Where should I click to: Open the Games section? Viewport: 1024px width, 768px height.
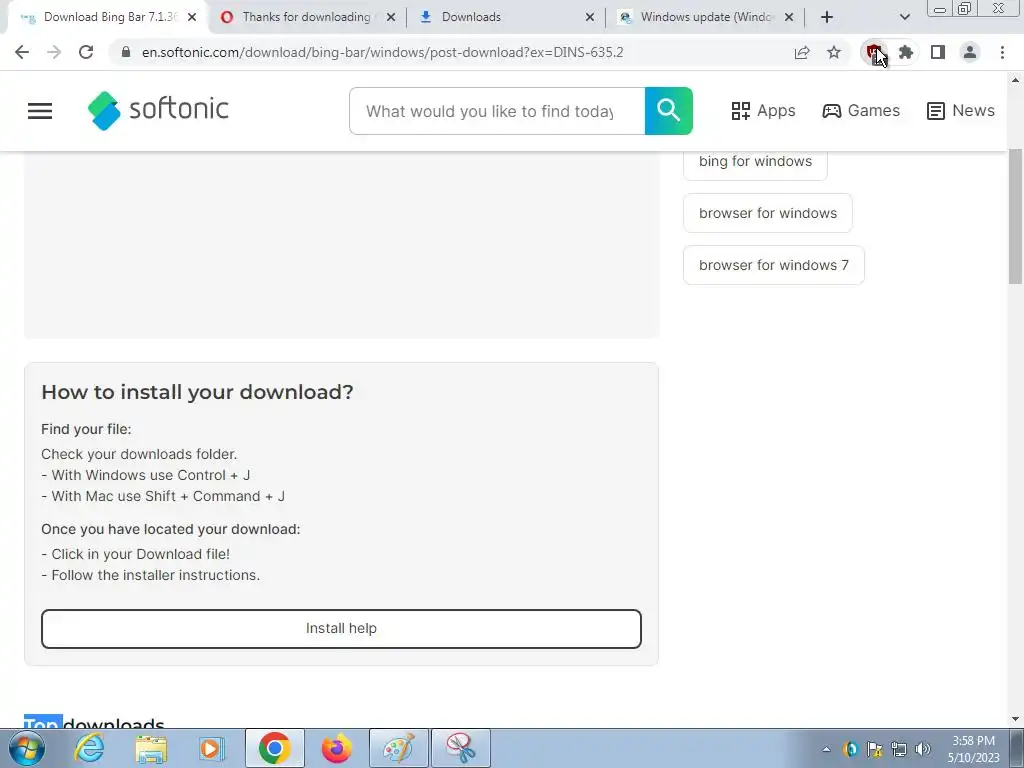coord(861,111)
